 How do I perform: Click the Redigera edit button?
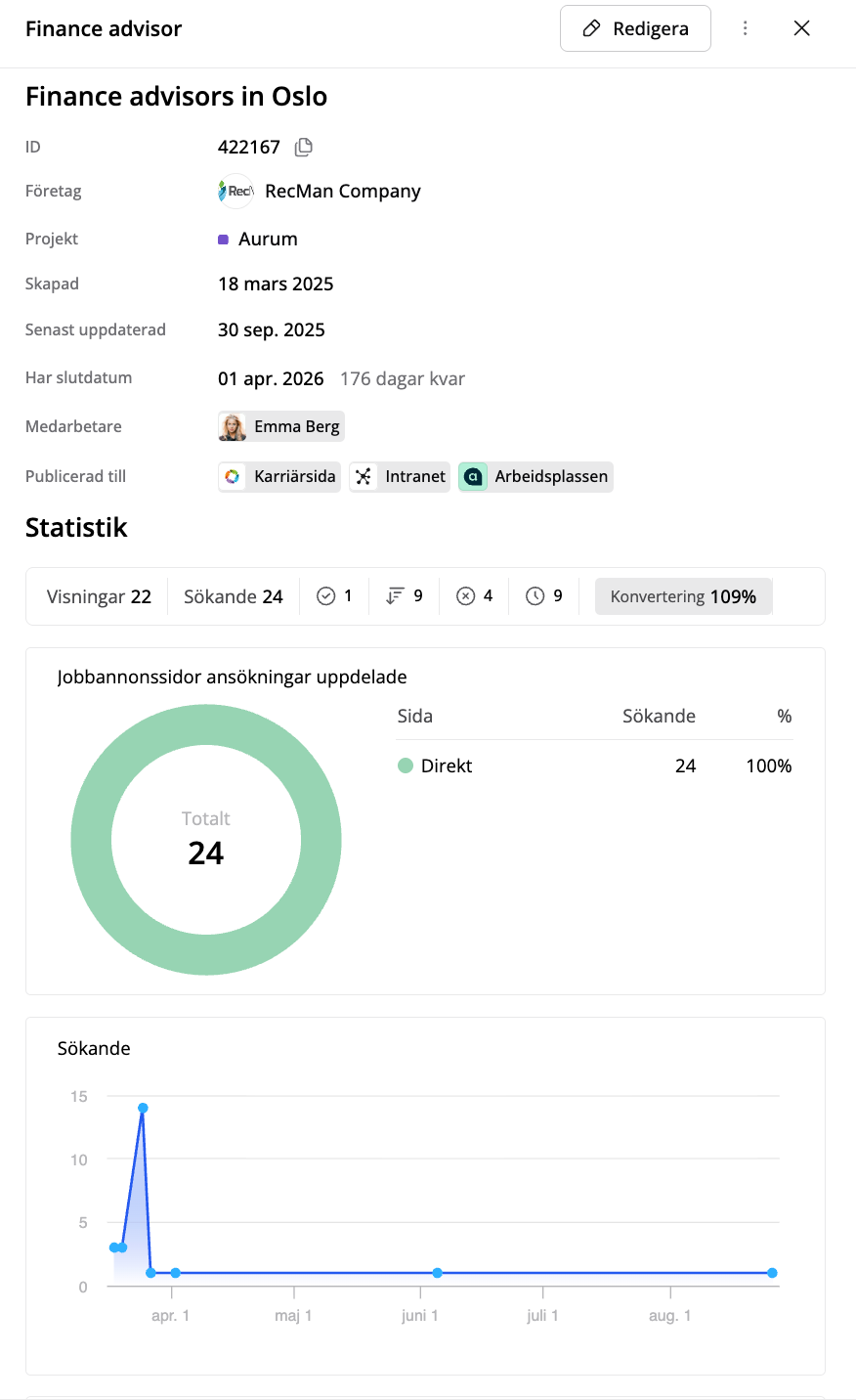click(635, 28)
